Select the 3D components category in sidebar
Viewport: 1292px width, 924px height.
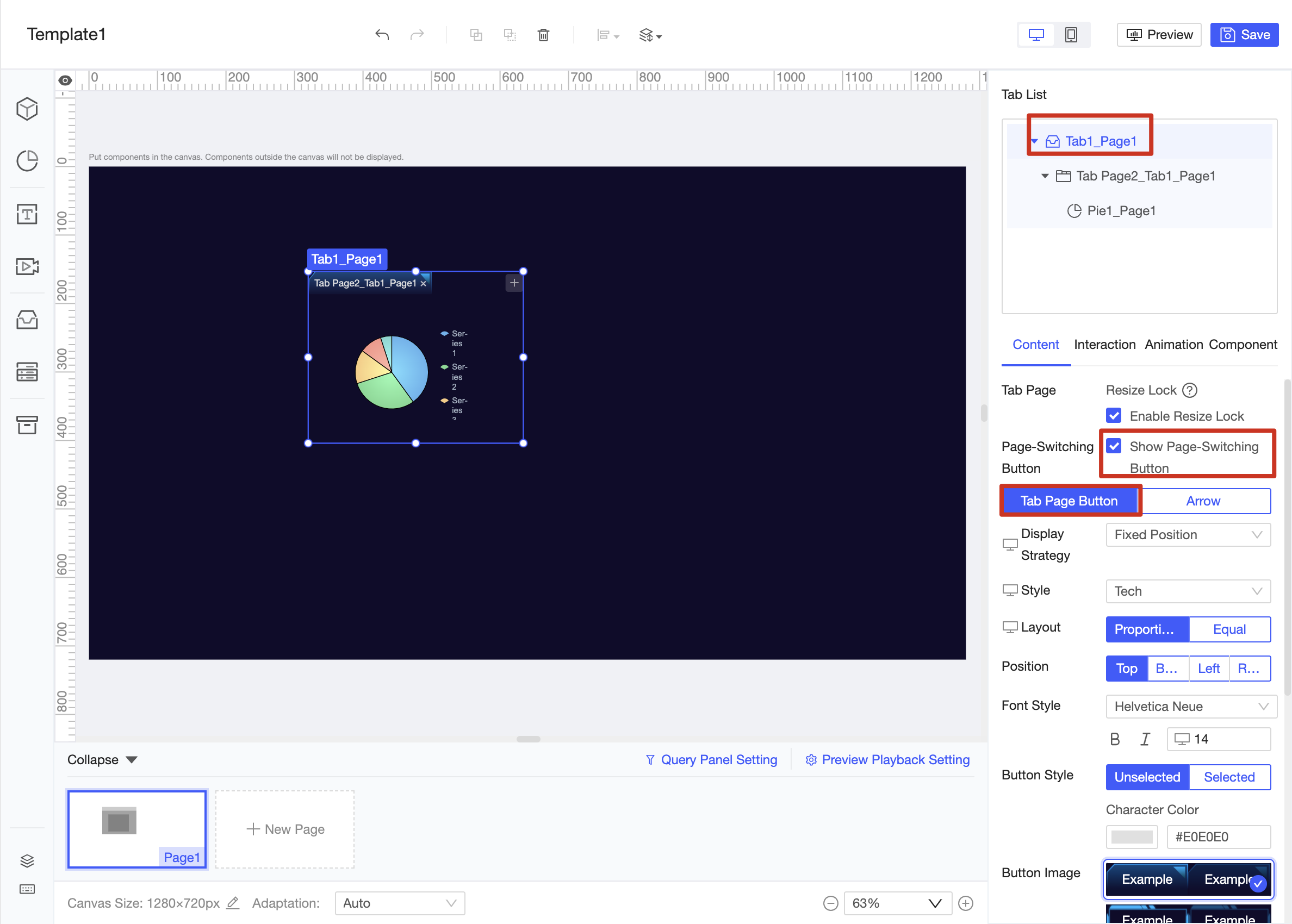[x=27, y=109]
